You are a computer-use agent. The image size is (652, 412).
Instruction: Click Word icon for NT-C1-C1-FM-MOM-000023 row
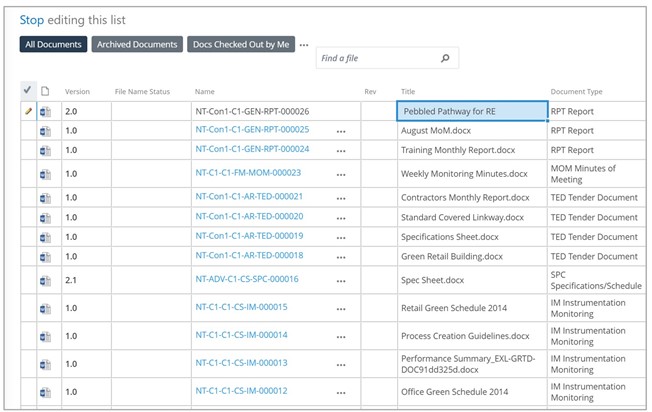tap(45, 174)
